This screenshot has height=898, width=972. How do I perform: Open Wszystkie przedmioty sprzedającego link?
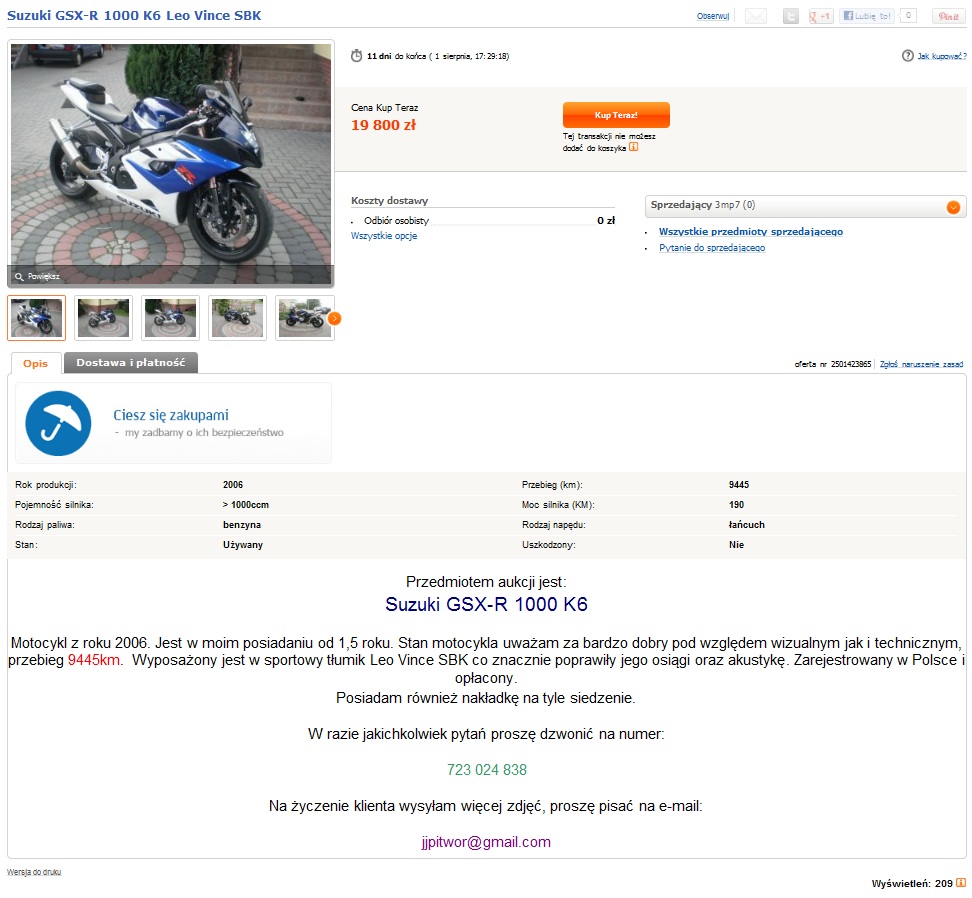(x=751, y=232)
